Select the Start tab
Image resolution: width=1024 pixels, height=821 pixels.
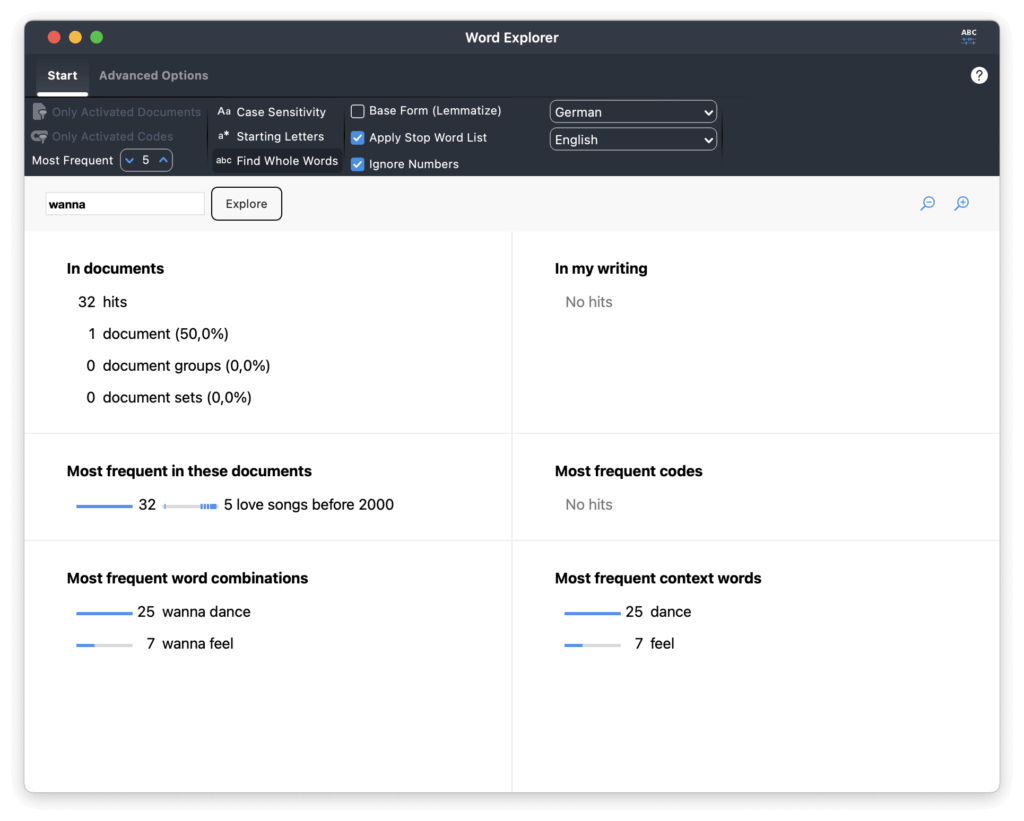click(62, 76)
